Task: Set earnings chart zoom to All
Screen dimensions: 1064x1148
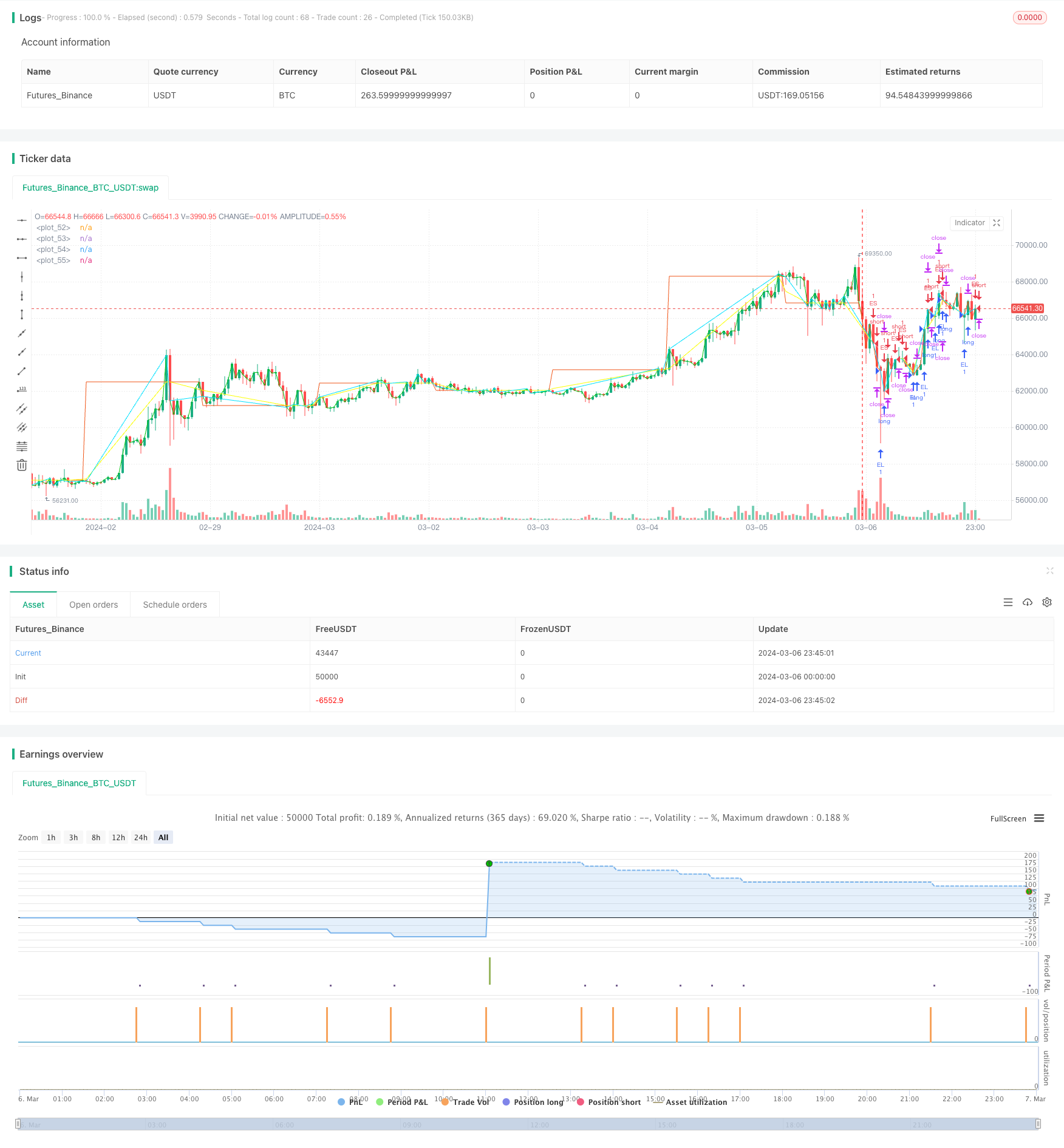Action: [x=163, y=837]
